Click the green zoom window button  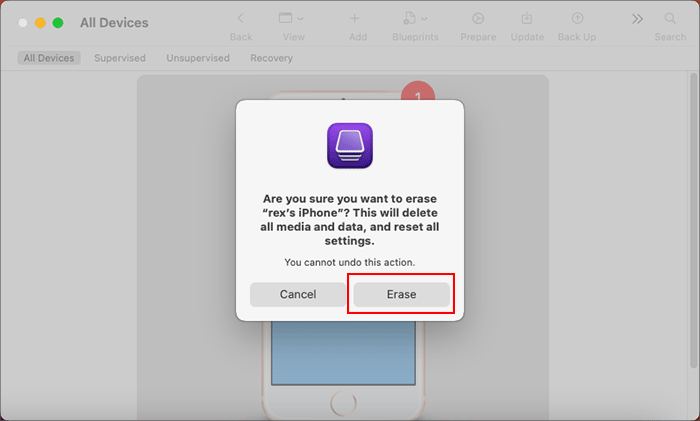pos(58,23)
